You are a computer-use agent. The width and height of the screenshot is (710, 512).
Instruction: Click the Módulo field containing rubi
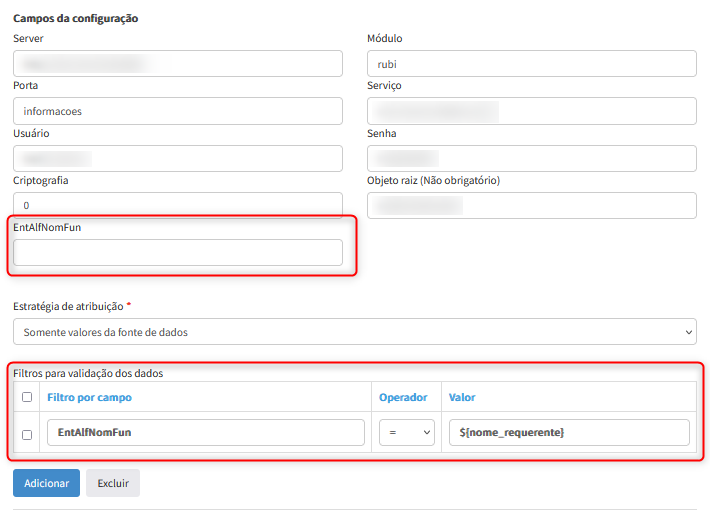(x=531, y=64)
